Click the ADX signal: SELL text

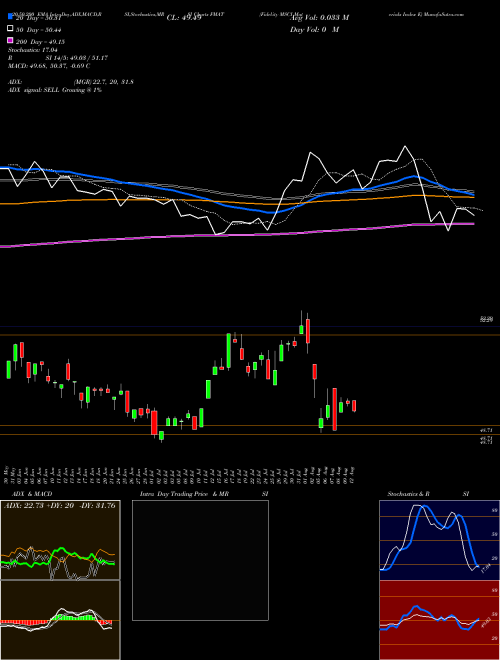pos(55,90)
